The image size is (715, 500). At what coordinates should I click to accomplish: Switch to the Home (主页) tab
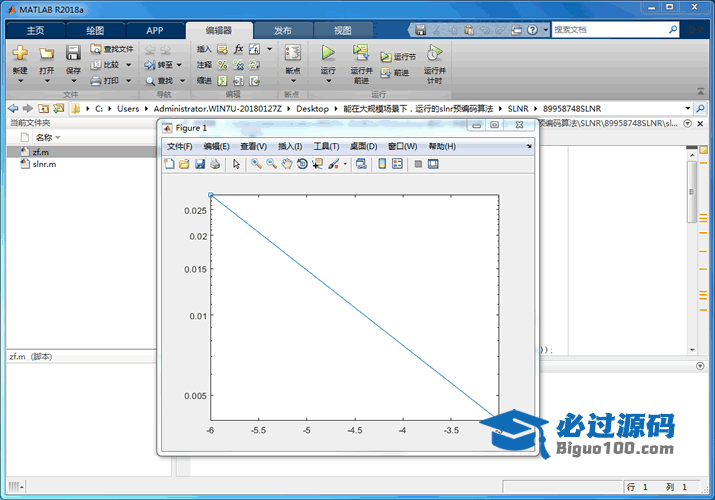pos(35,31)
